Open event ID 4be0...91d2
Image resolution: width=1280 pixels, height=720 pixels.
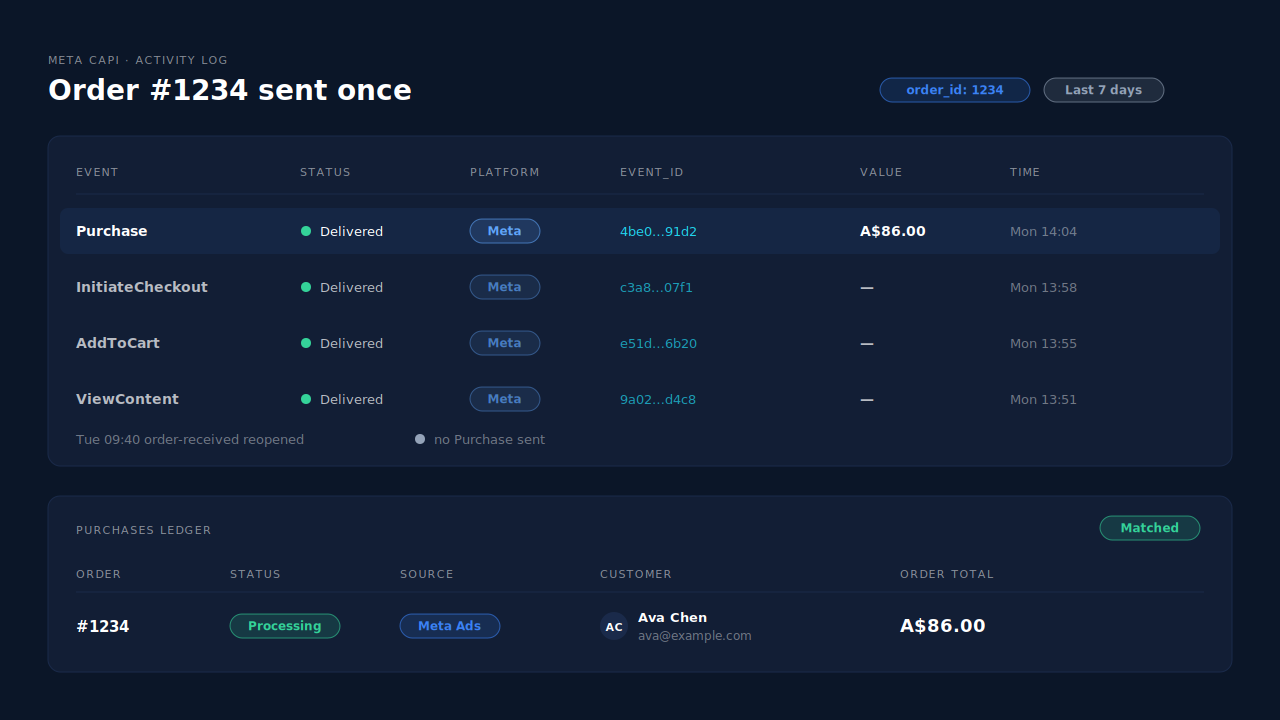658,231
